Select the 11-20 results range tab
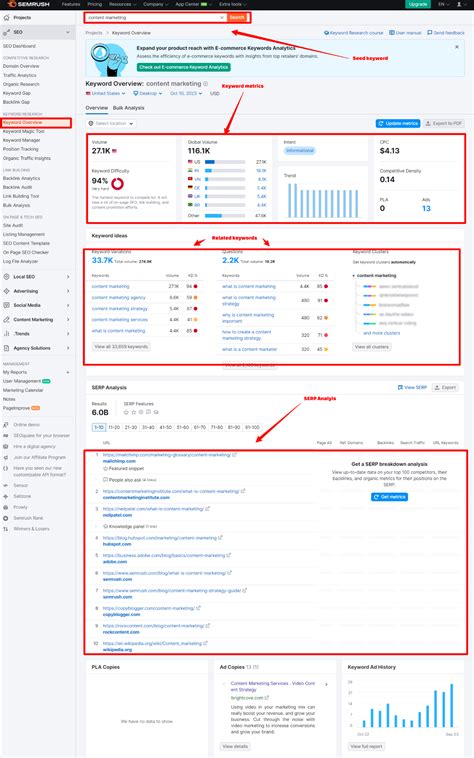Viewport: 474px width, 758px height. click(x=114, y=427)
